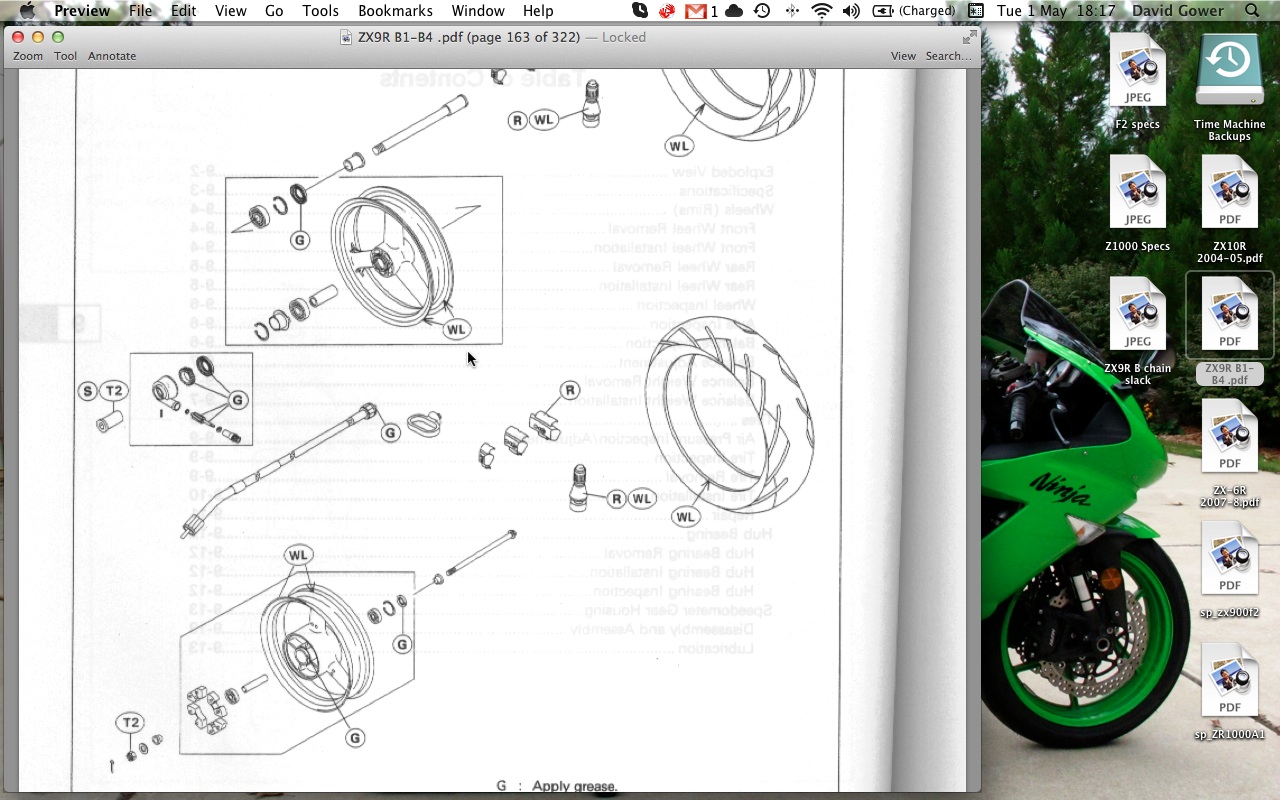Viewport: 1280px width, 800px height.
Task: Select the F2 specs JPEG on the desktop
Action: click(1137, 71)
